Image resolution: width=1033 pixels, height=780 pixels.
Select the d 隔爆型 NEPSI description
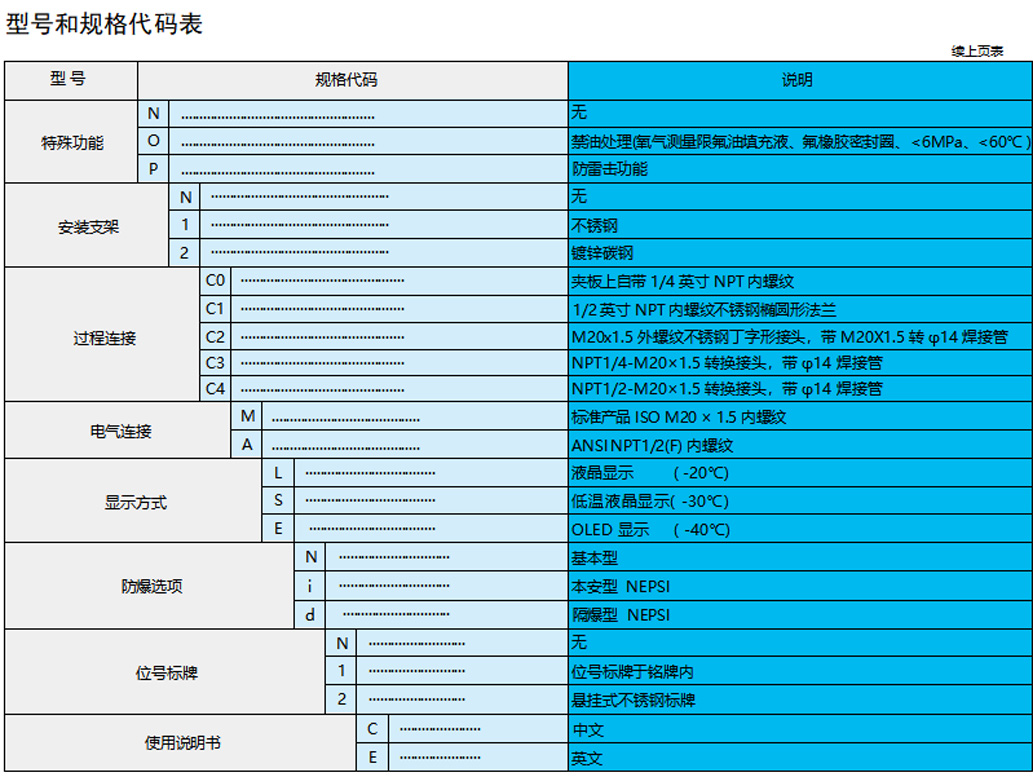pyautogui.click(x=640, y=614)
